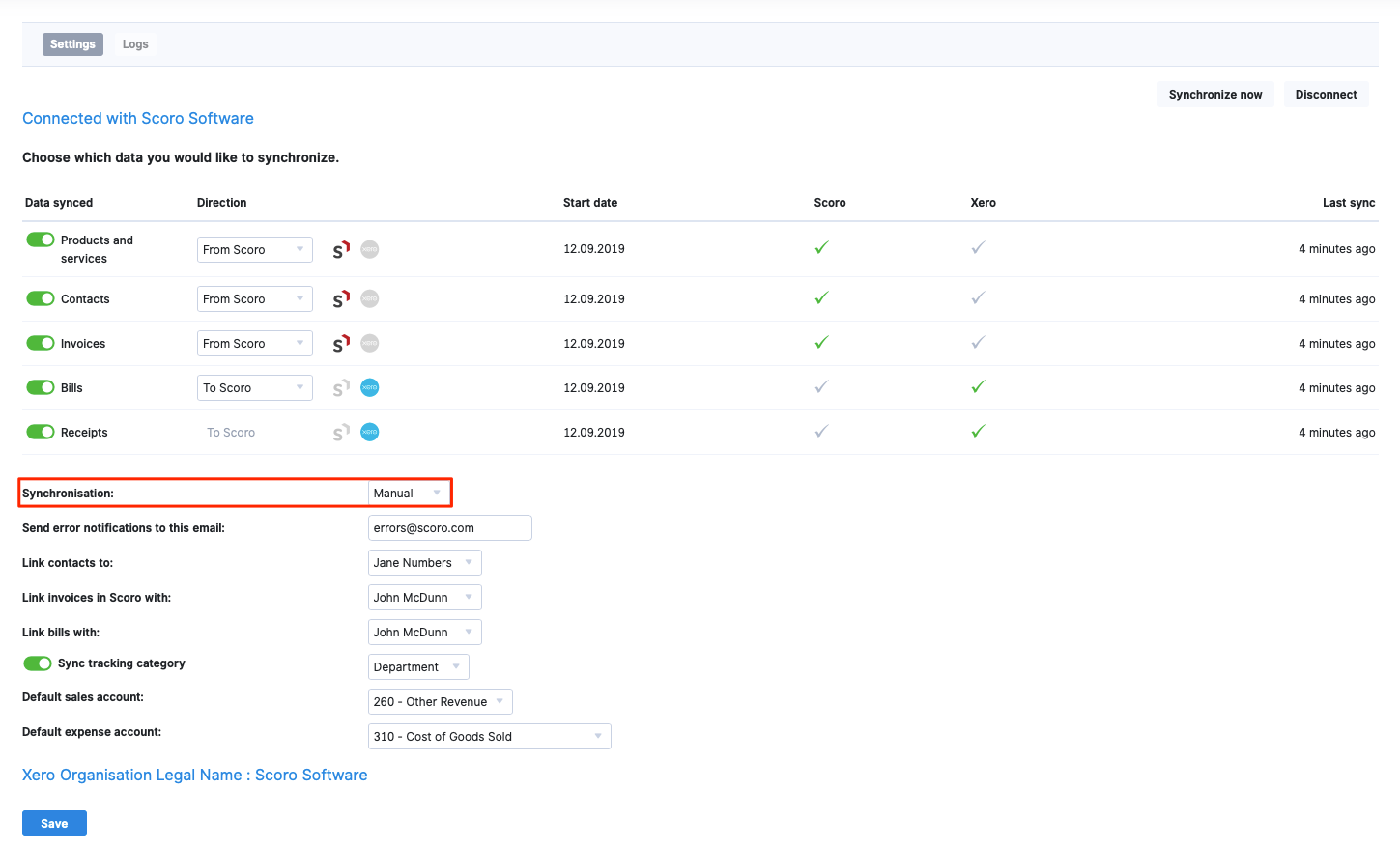This screenshot has width=1400, height=847.
Task: Click Receipts row '4 minutes ago' text
Action: click(1336, 433)
